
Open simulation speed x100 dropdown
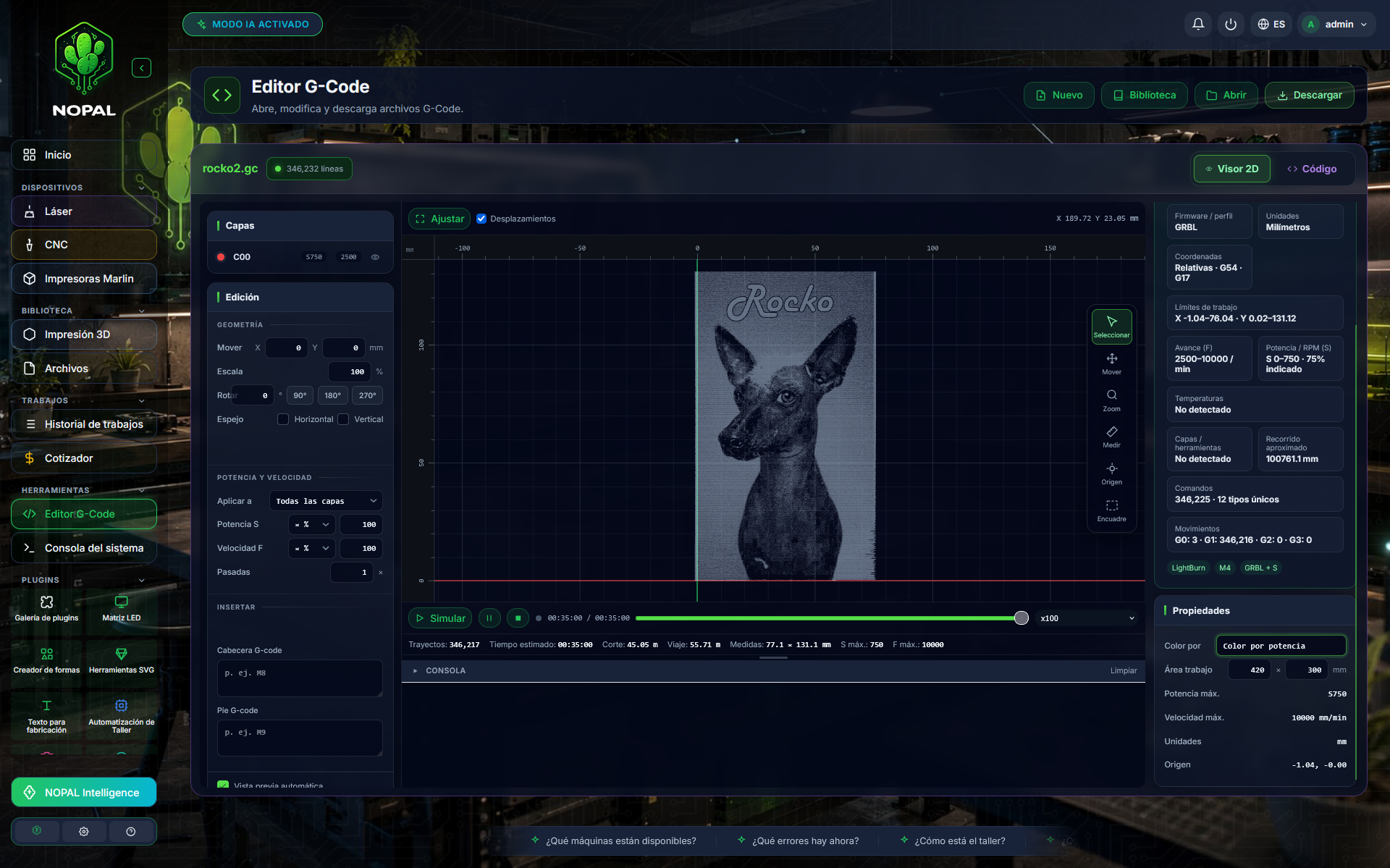click(x=1087, y=618)
